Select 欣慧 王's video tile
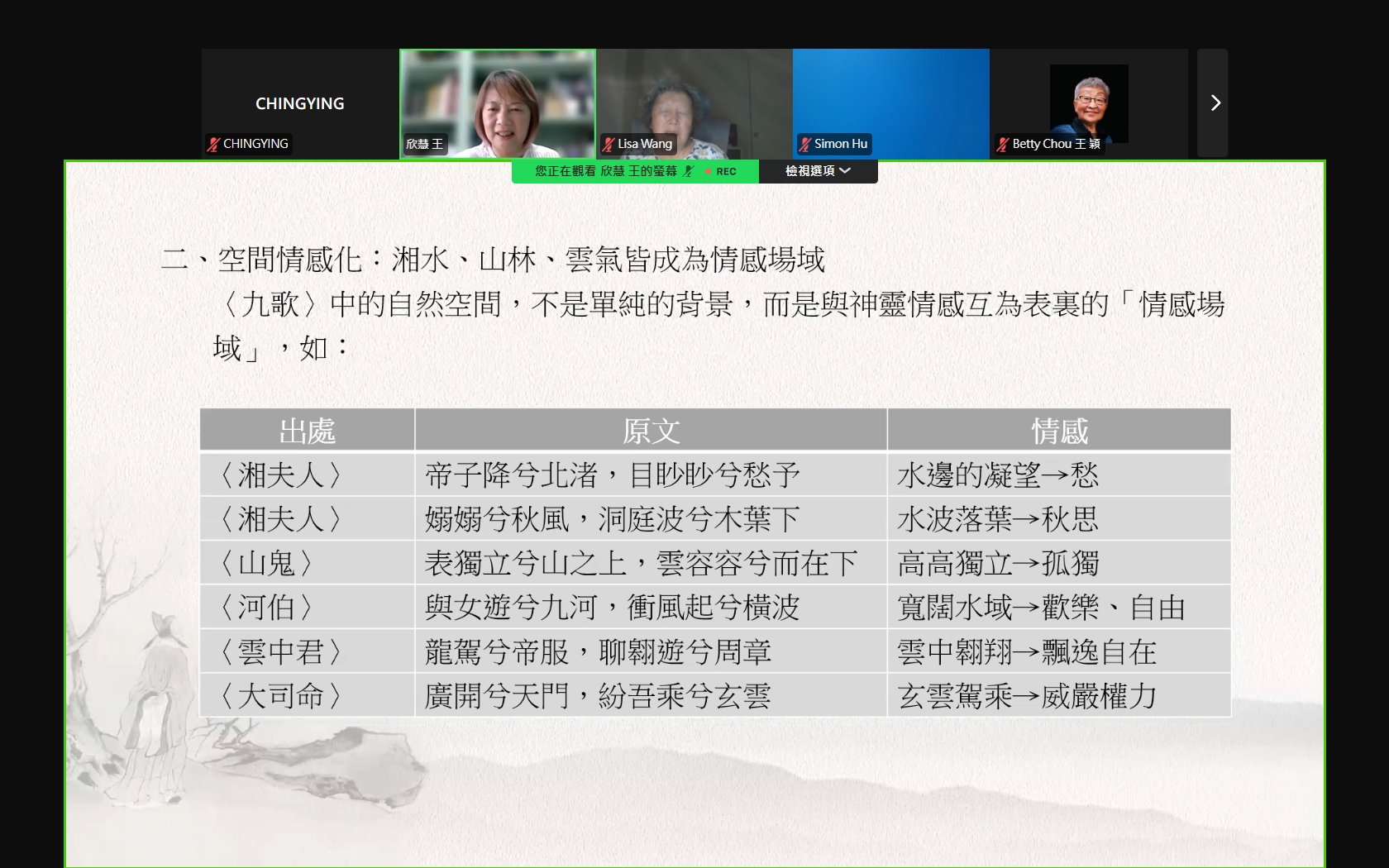The height and width of the screenshot is (868, 1389). (x=498, y=103)
